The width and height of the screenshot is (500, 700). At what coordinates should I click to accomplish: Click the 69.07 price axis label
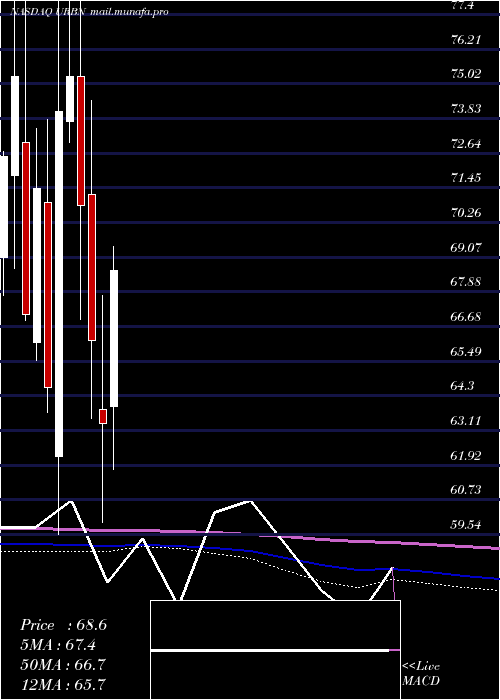pos(466,247)
